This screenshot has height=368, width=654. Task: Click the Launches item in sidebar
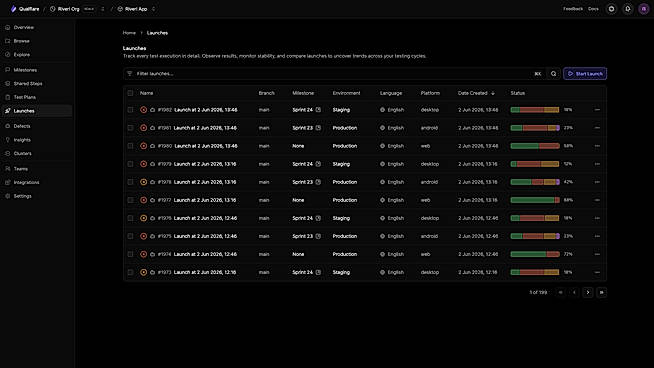(x=37, y=111)
